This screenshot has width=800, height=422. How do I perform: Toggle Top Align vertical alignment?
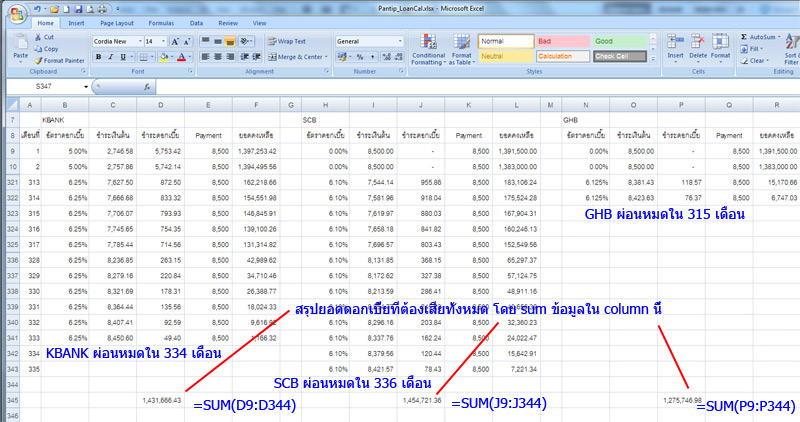(205, 41)
